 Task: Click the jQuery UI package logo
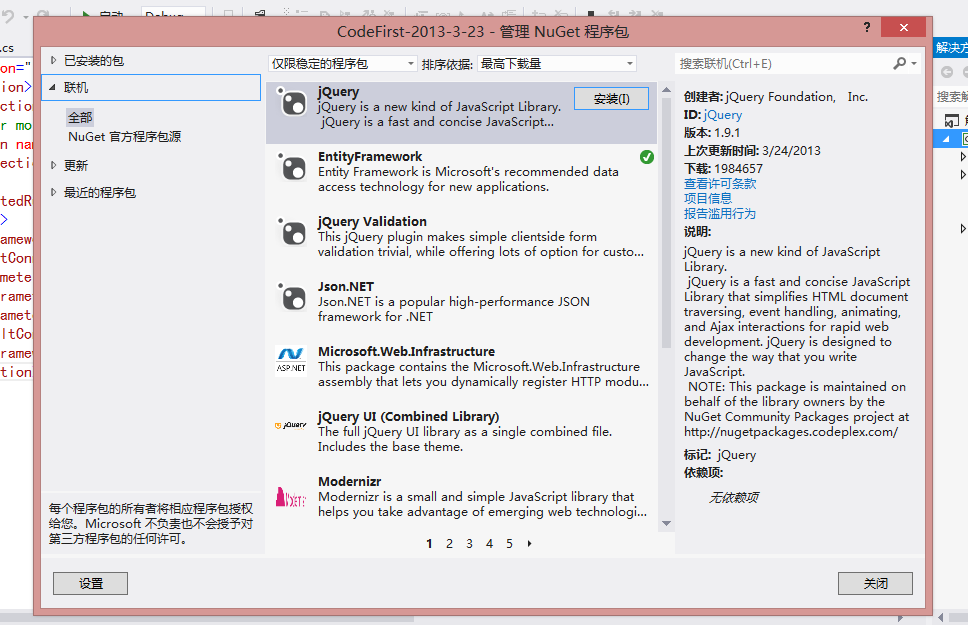291,426
